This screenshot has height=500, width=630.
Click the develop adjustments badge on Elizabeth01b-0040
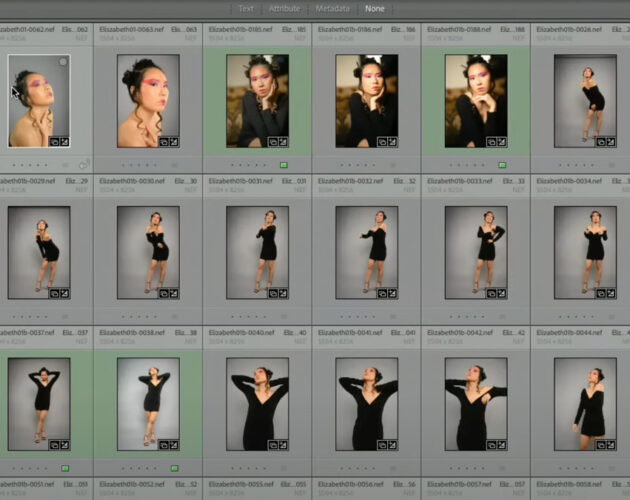click(283, 445)
